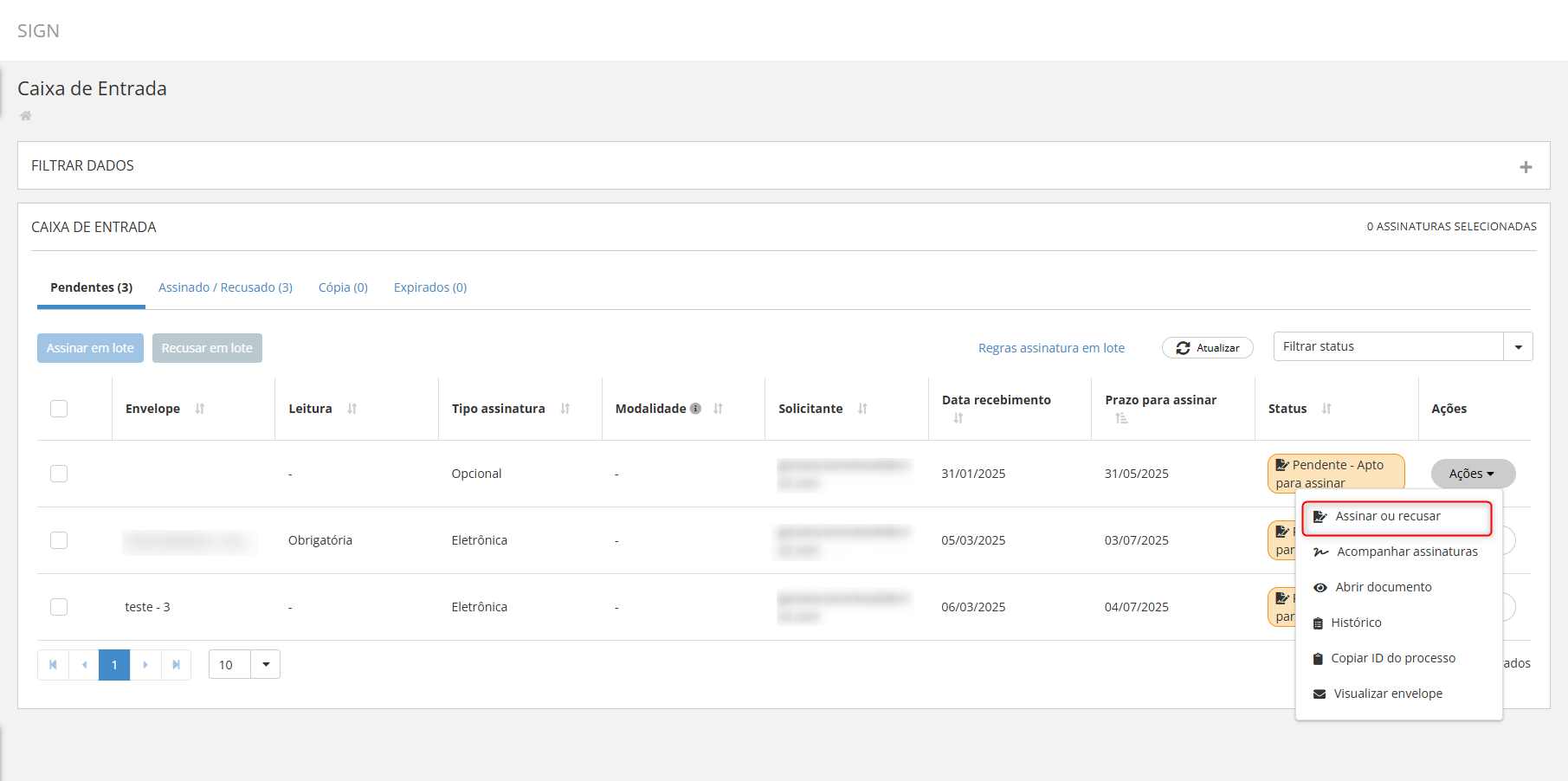Open the Expirados (0) tab

[430, 287]
